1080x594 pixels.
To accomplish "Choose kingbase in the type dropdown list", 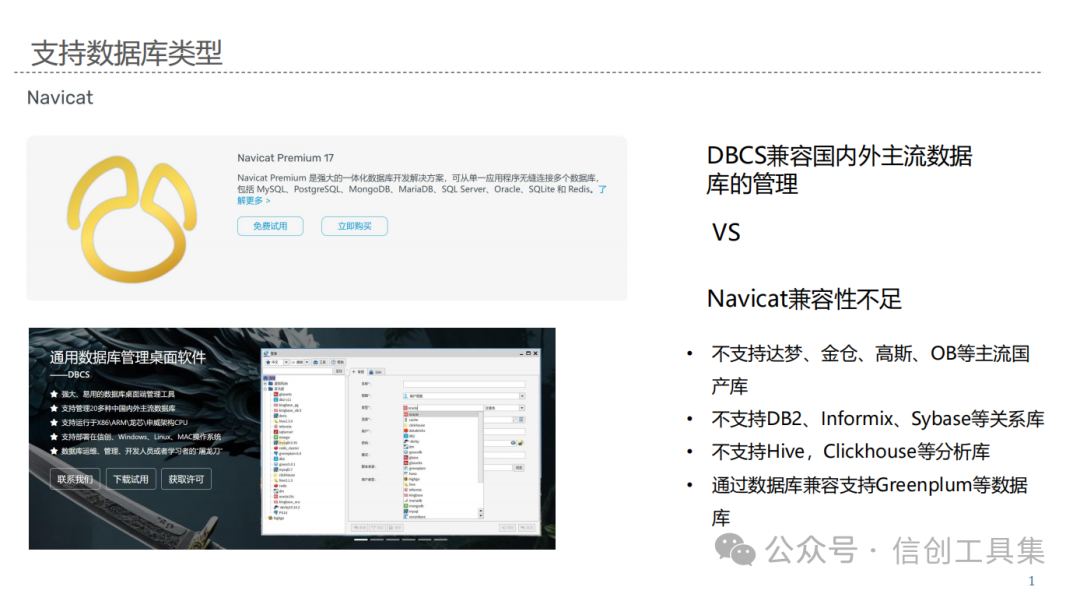I will point(441,495).
